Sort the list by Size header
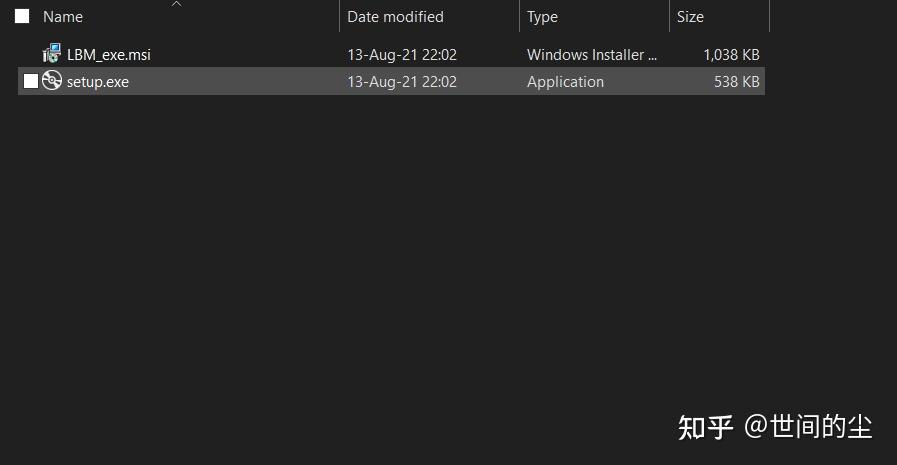Image resolution: width=897 pixels, height=465 pixels. point(690,17)
